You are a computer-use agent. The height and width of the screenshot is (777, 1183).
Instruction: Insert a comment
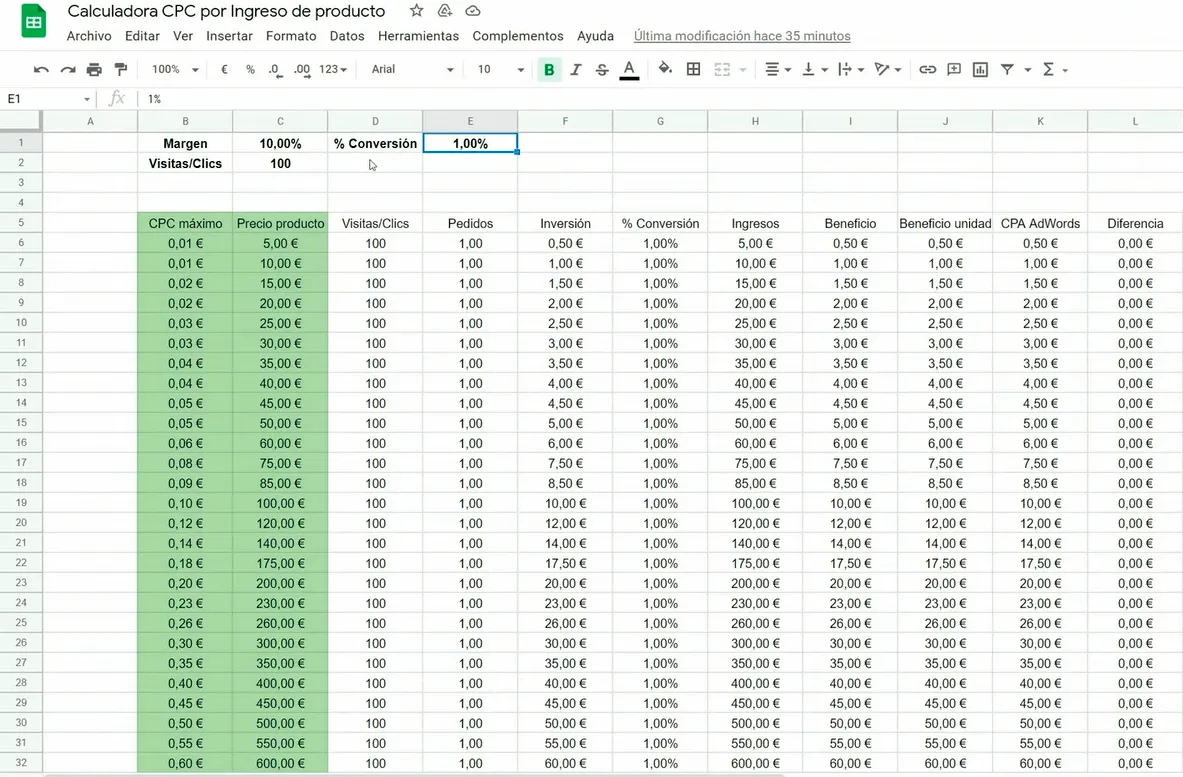(954, 69)
